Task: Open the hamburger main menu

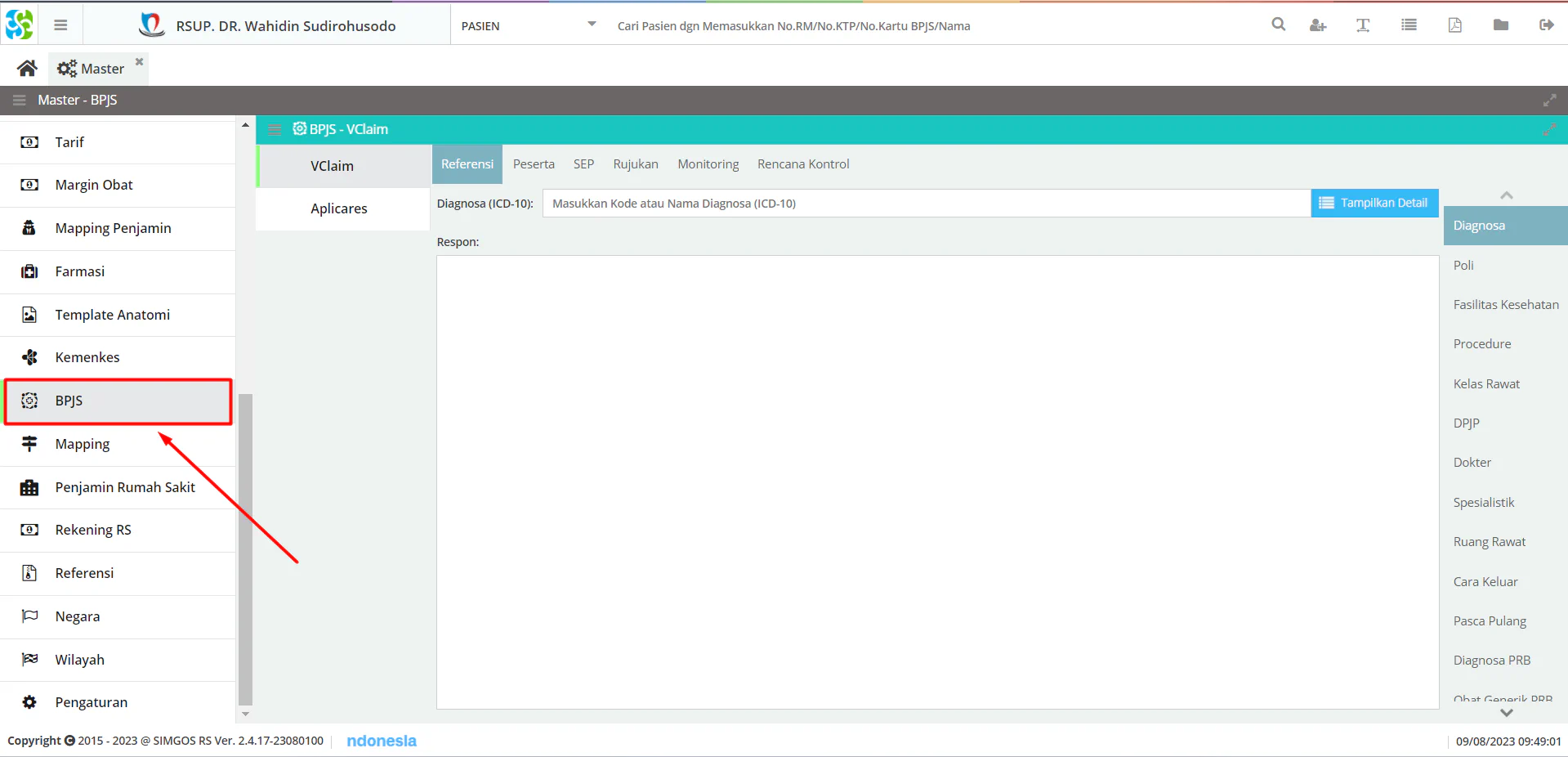Action: tap(60, 25)
